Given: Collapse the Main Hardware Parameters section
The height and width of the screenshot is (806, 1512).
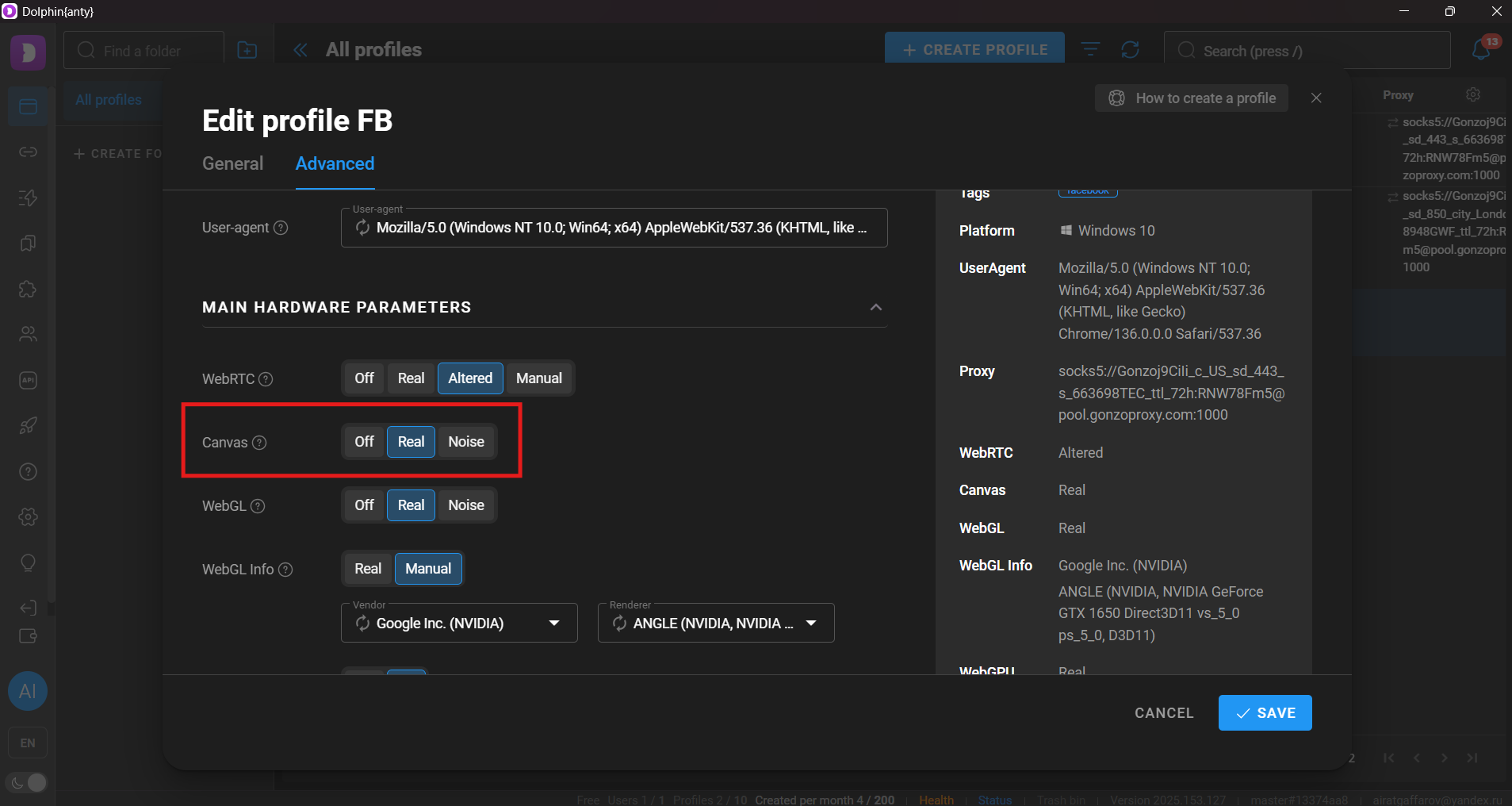Looking at the screenshot, I should pyautogui.click(x=875, y=308).
